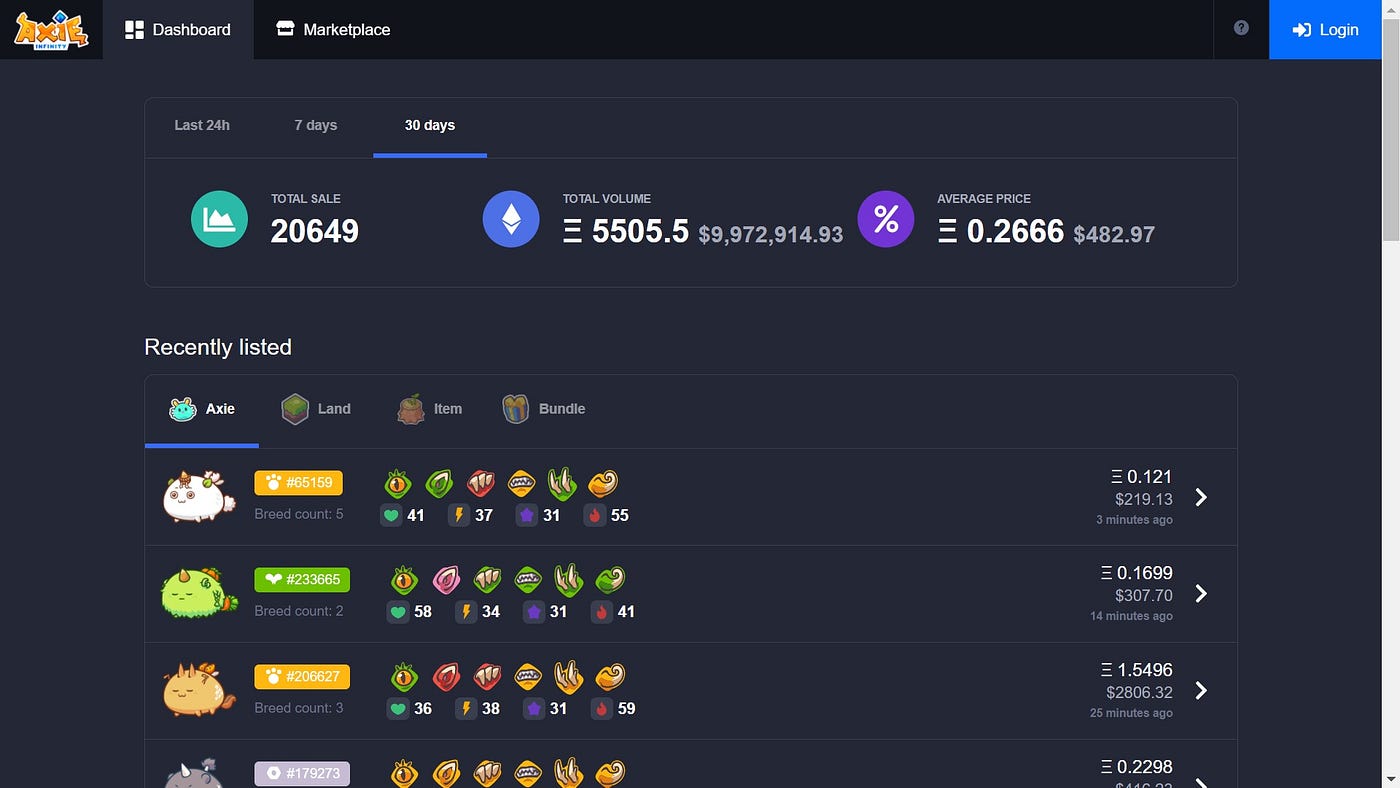Click the #65159 ID badge

(299, 483)
